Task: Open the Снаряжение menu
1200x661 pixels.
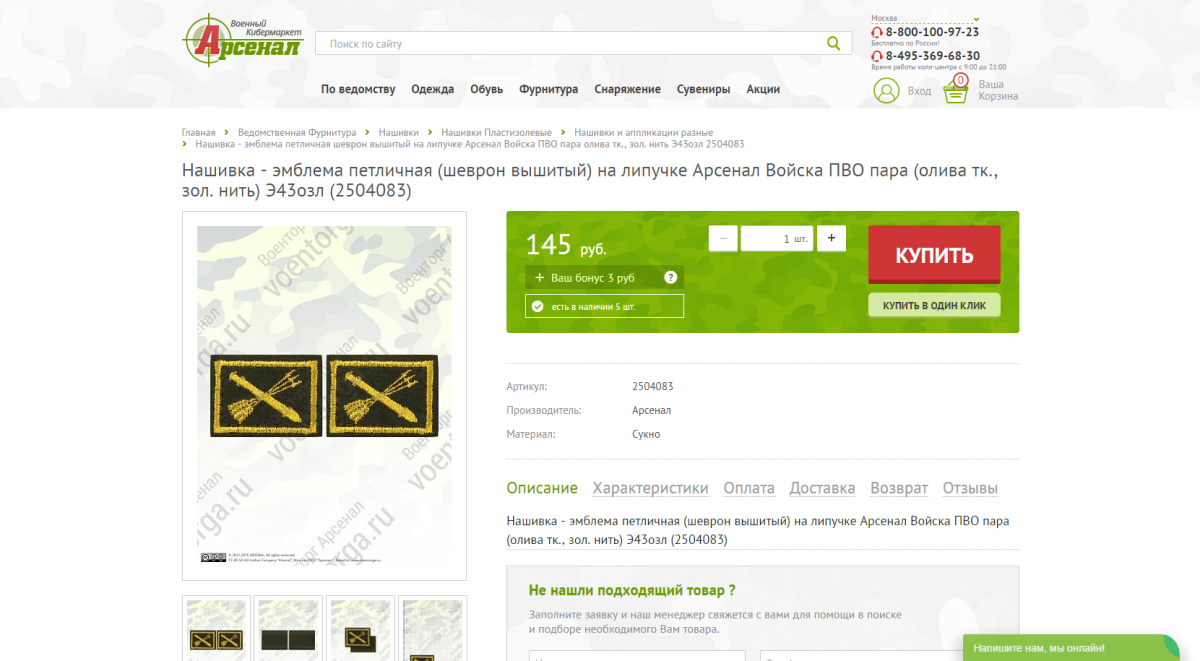Action: pyautogui.click(x=627, y=89)
